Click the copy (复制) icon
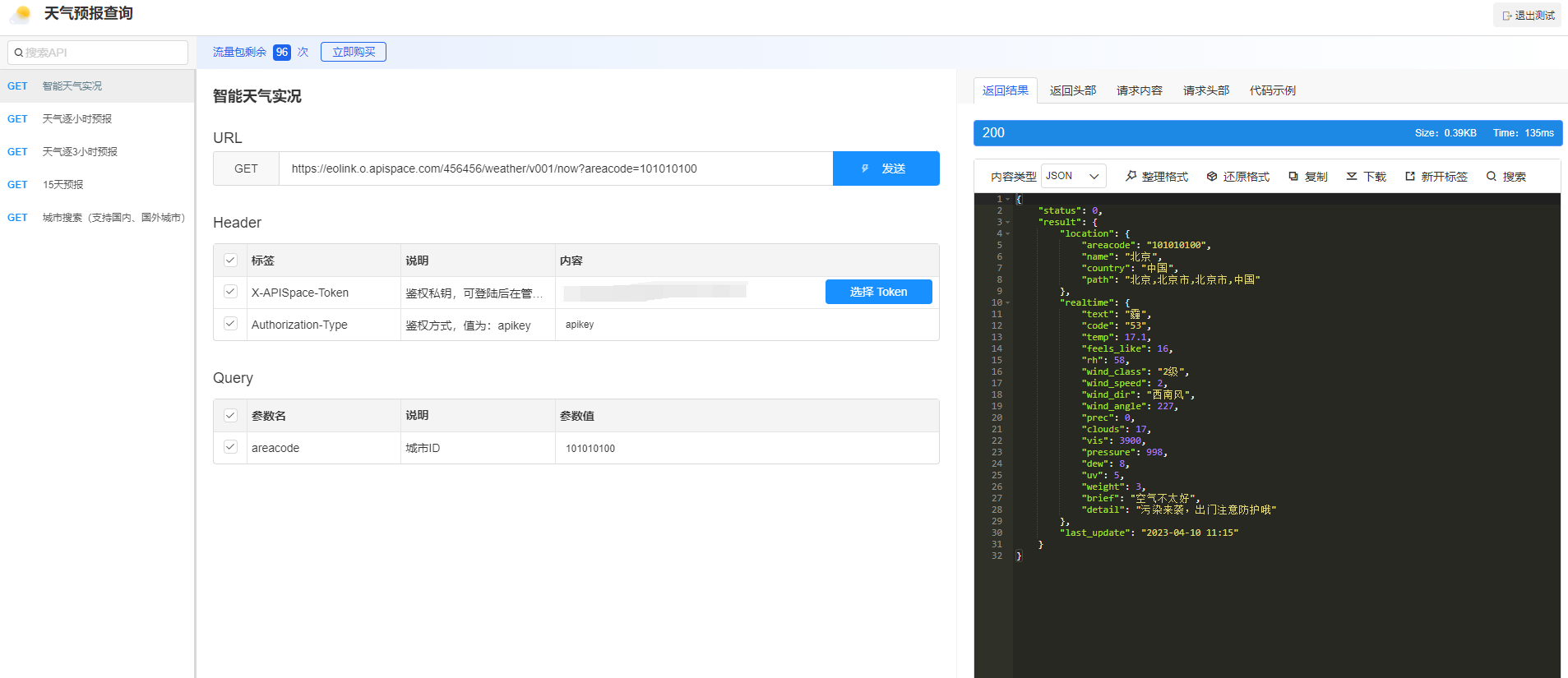 pos(1293,176)
